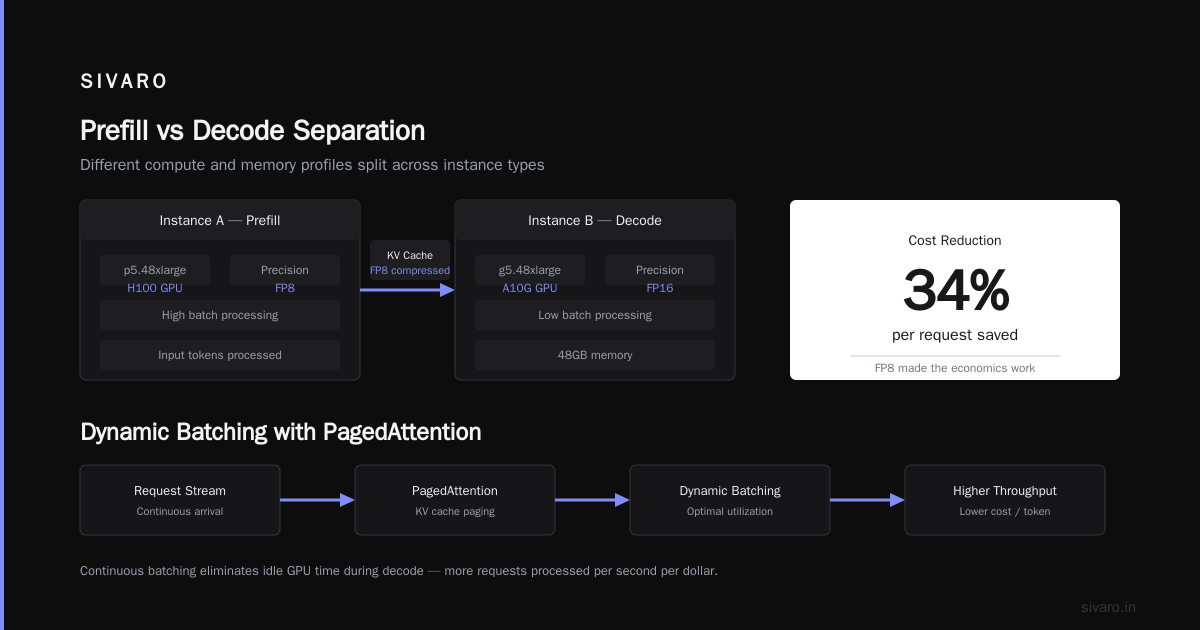The width and height of the screenshot is (1200, 630).
Task: Click the 'Low batch processing' row
Action: click(595, 315)
